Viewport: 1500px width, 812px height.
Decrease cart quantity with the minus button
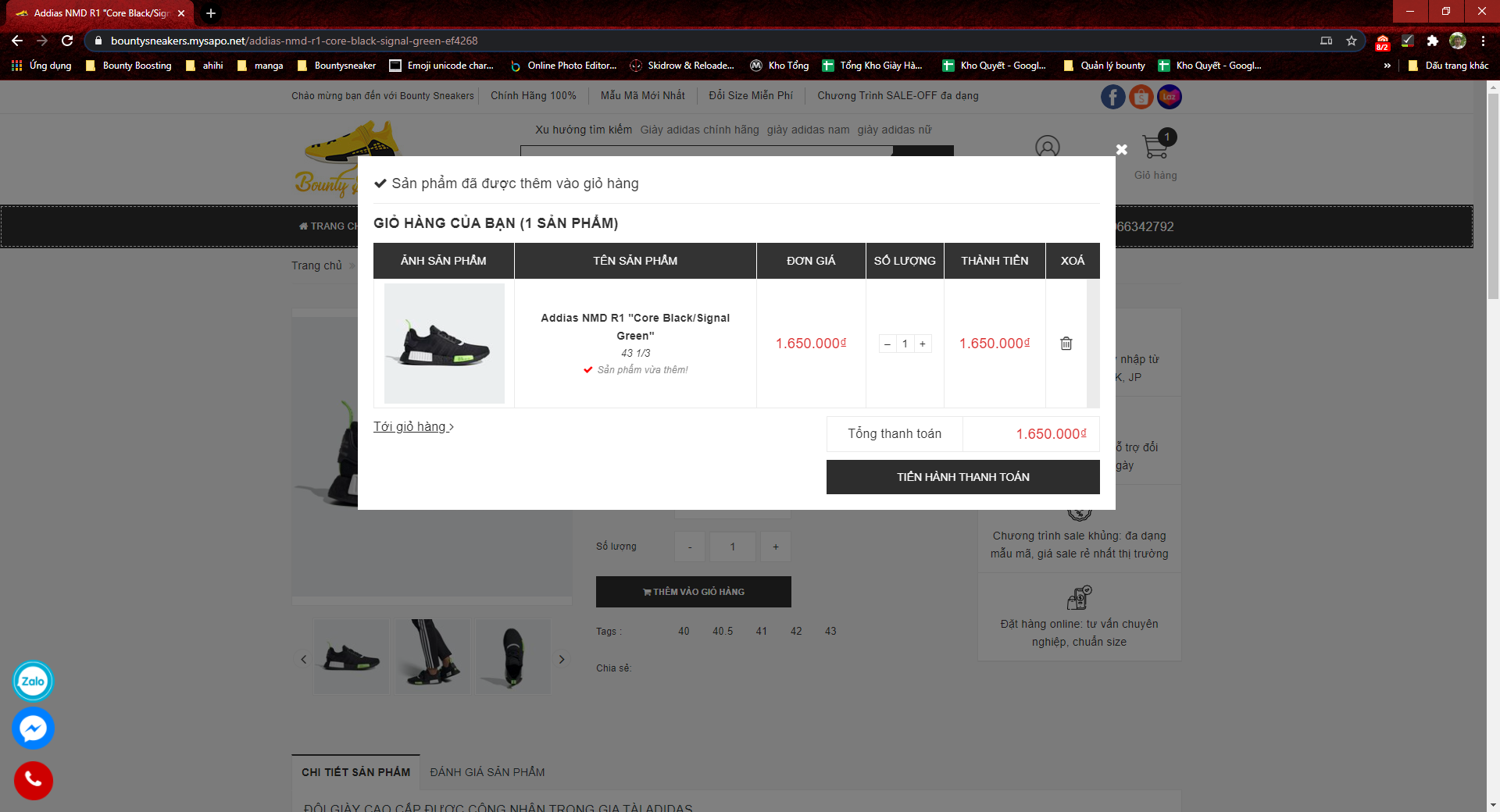point(887,344)
